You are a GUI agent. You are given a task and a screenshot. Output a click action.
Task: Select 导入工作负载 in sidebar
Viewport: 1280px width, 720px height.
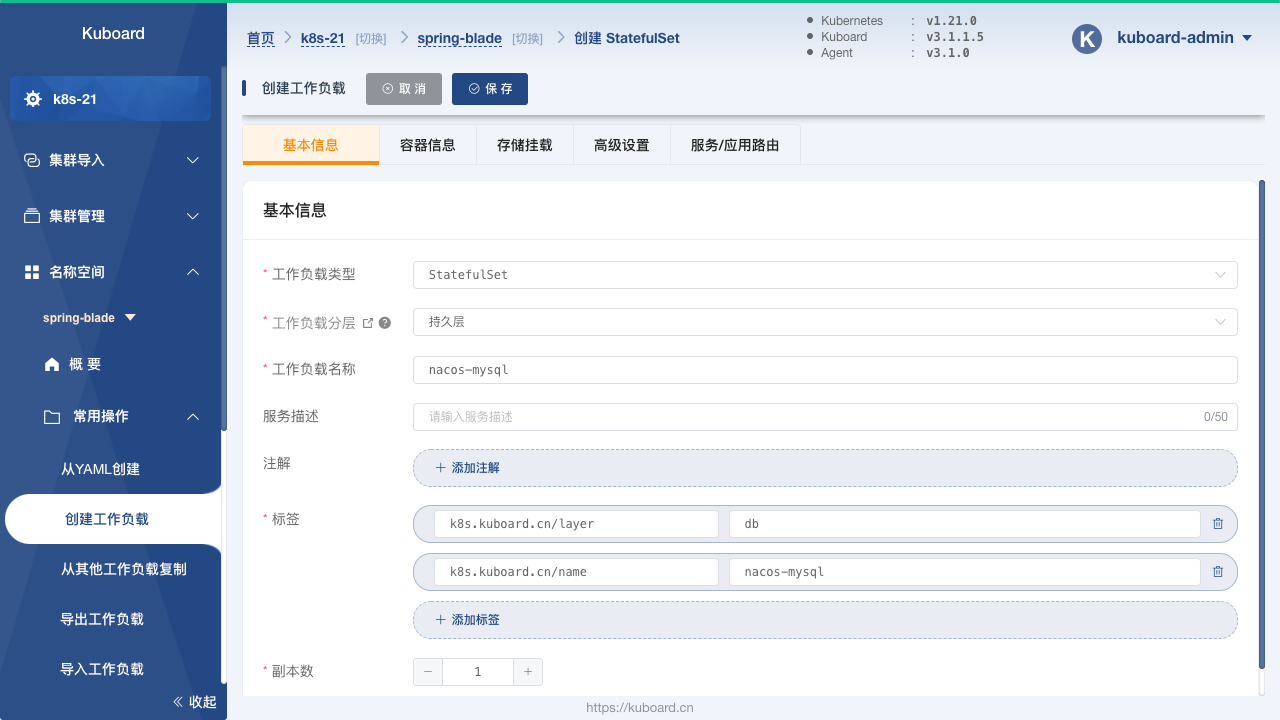tap(102, 669)
